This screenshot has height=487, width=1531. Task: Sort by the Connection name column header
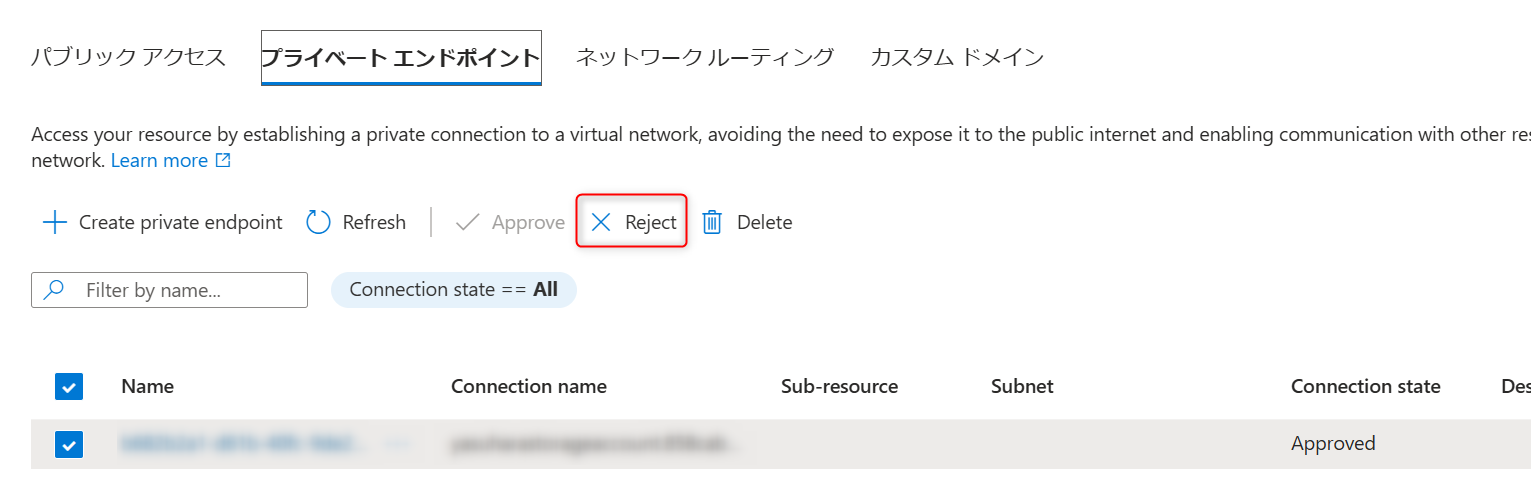[x=528, y=386]
